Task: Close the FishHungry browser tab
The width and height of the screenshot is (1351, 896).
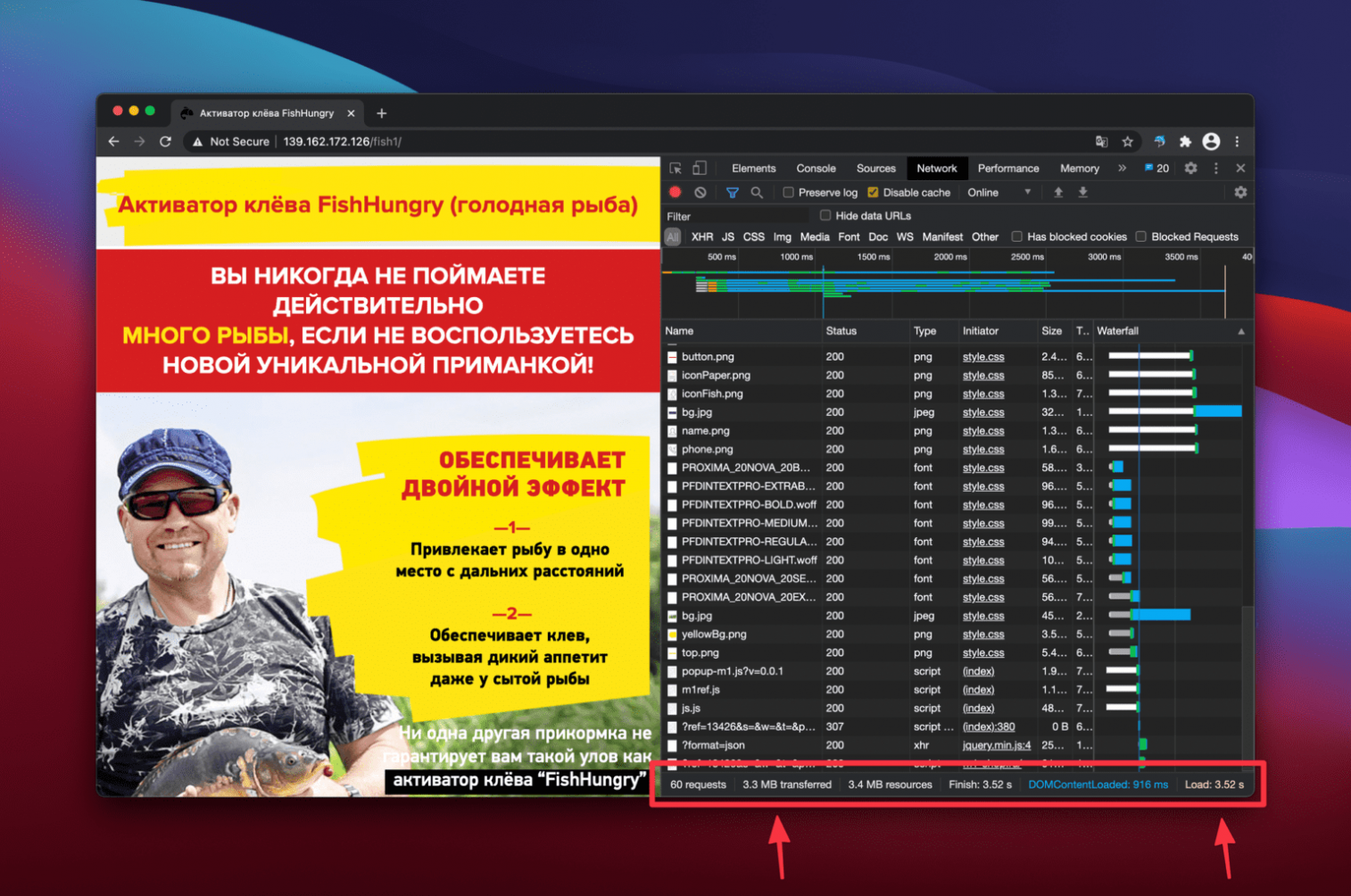Action: [x=351, y=113]
